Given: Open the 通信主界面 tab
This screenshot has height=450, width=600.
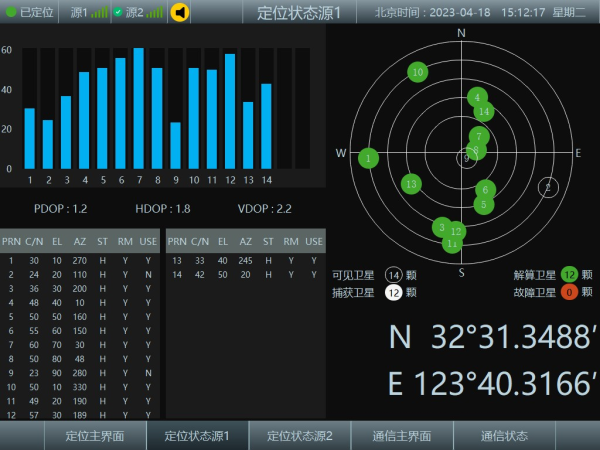Looking at the screenshot, I should pos(402,435).
